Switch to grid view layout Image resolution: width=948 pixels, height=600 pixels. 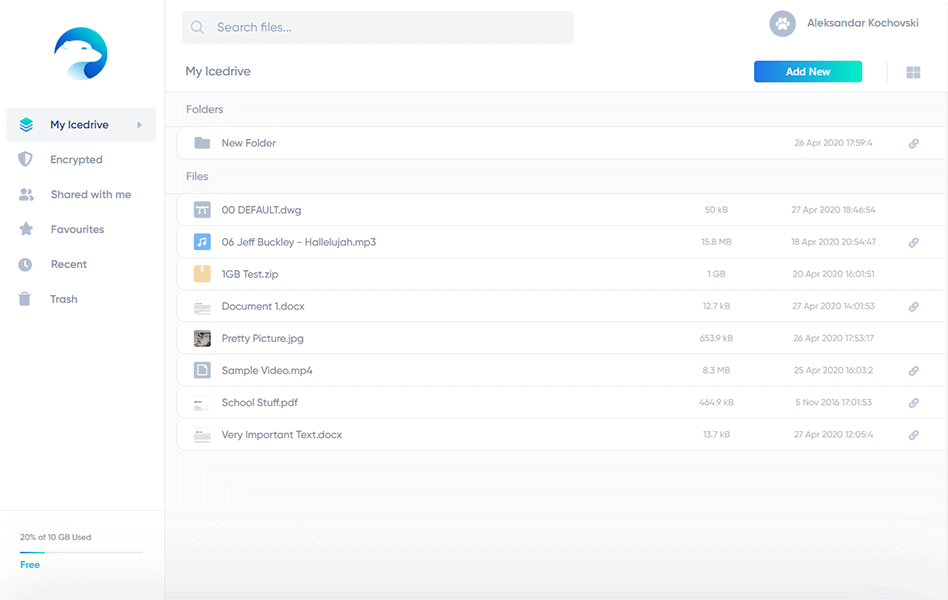tap(913, 71)
